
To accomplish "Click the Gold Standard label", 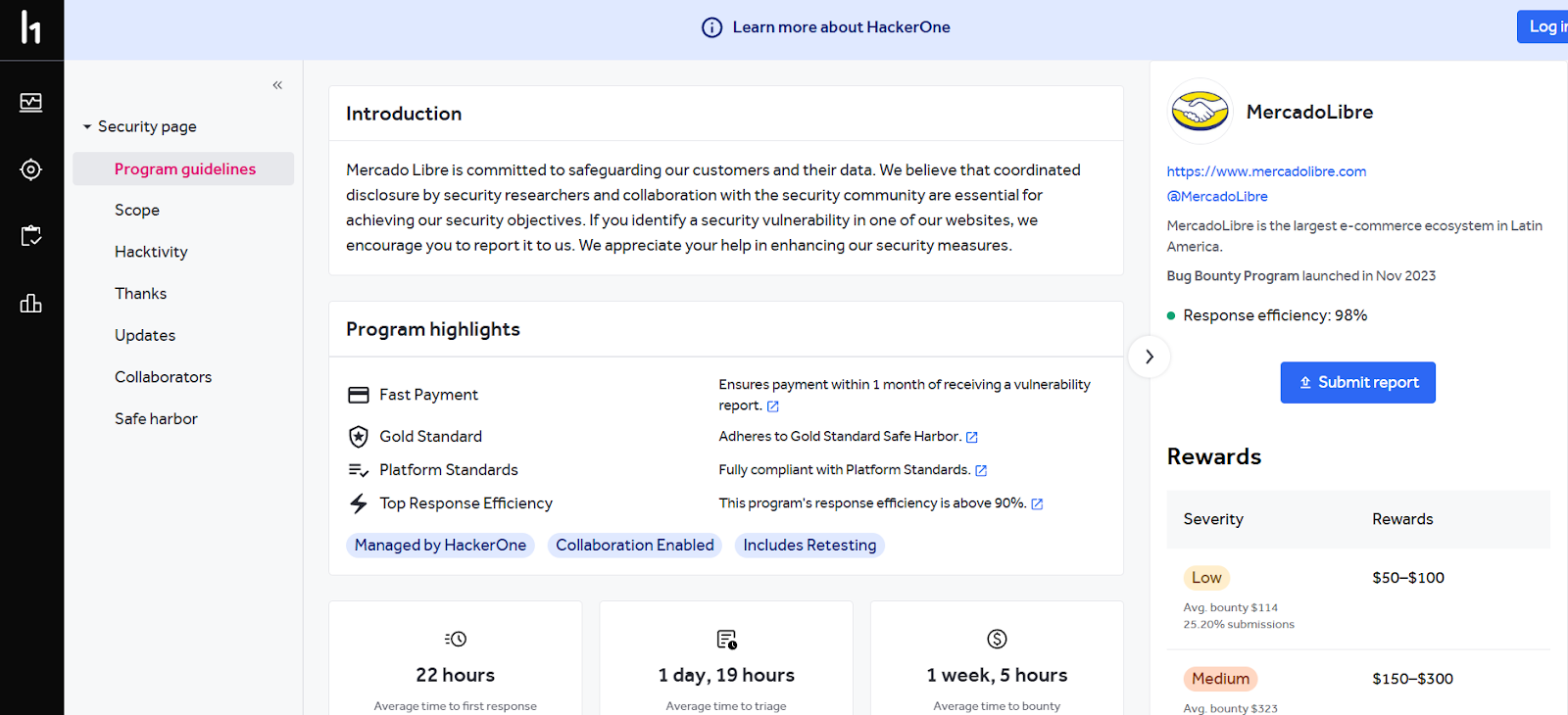I will click(x=430, y=437).
